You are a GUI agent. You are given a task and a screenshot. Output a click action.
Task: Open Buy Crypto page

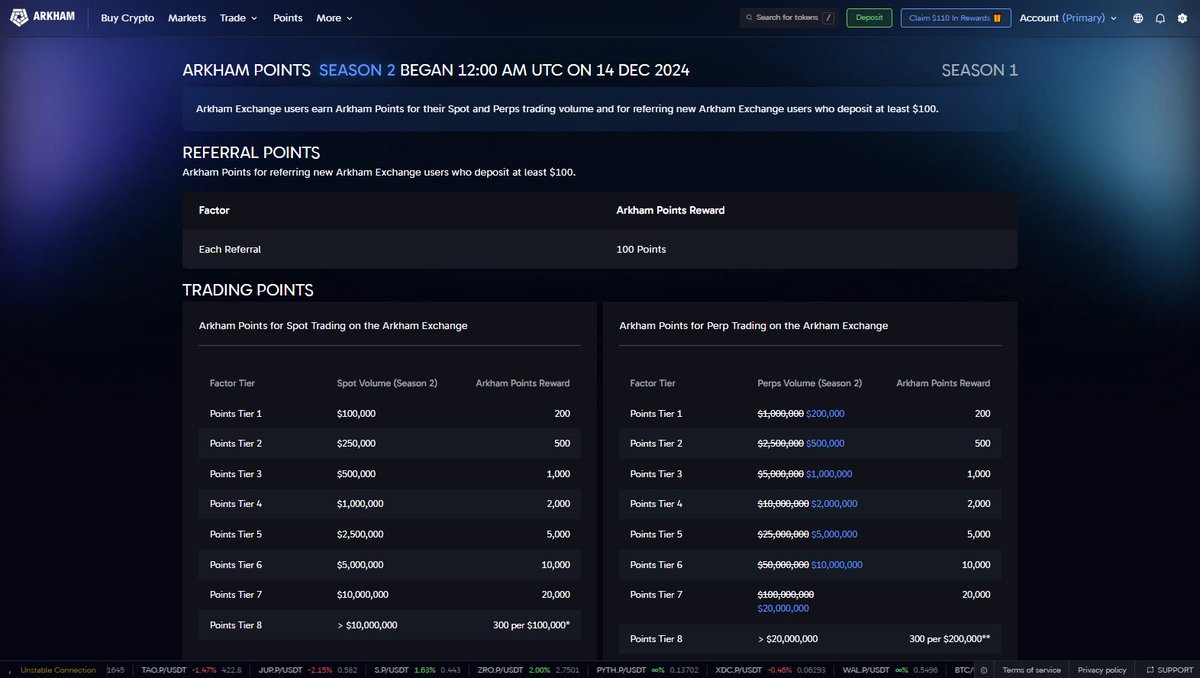pyautogui.click(x=128, y=18)
